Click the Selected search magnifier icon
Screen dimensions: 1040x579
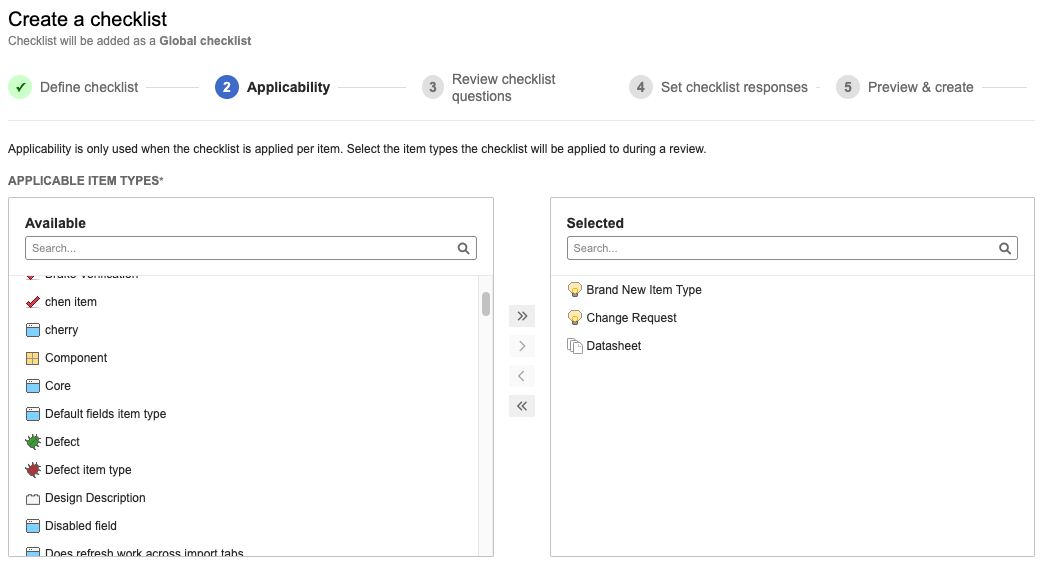pos(1005,248)
